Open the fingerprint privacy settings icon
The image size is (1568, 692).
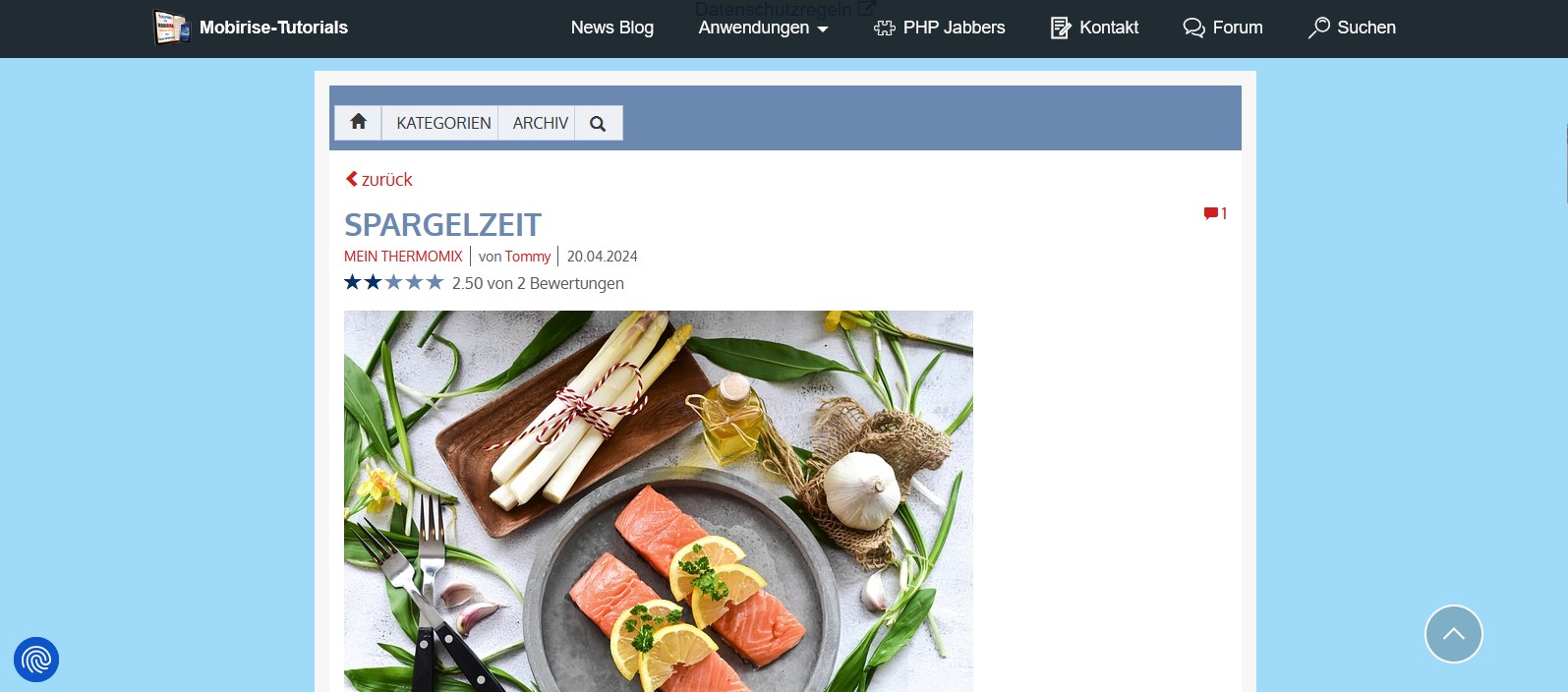36,660
